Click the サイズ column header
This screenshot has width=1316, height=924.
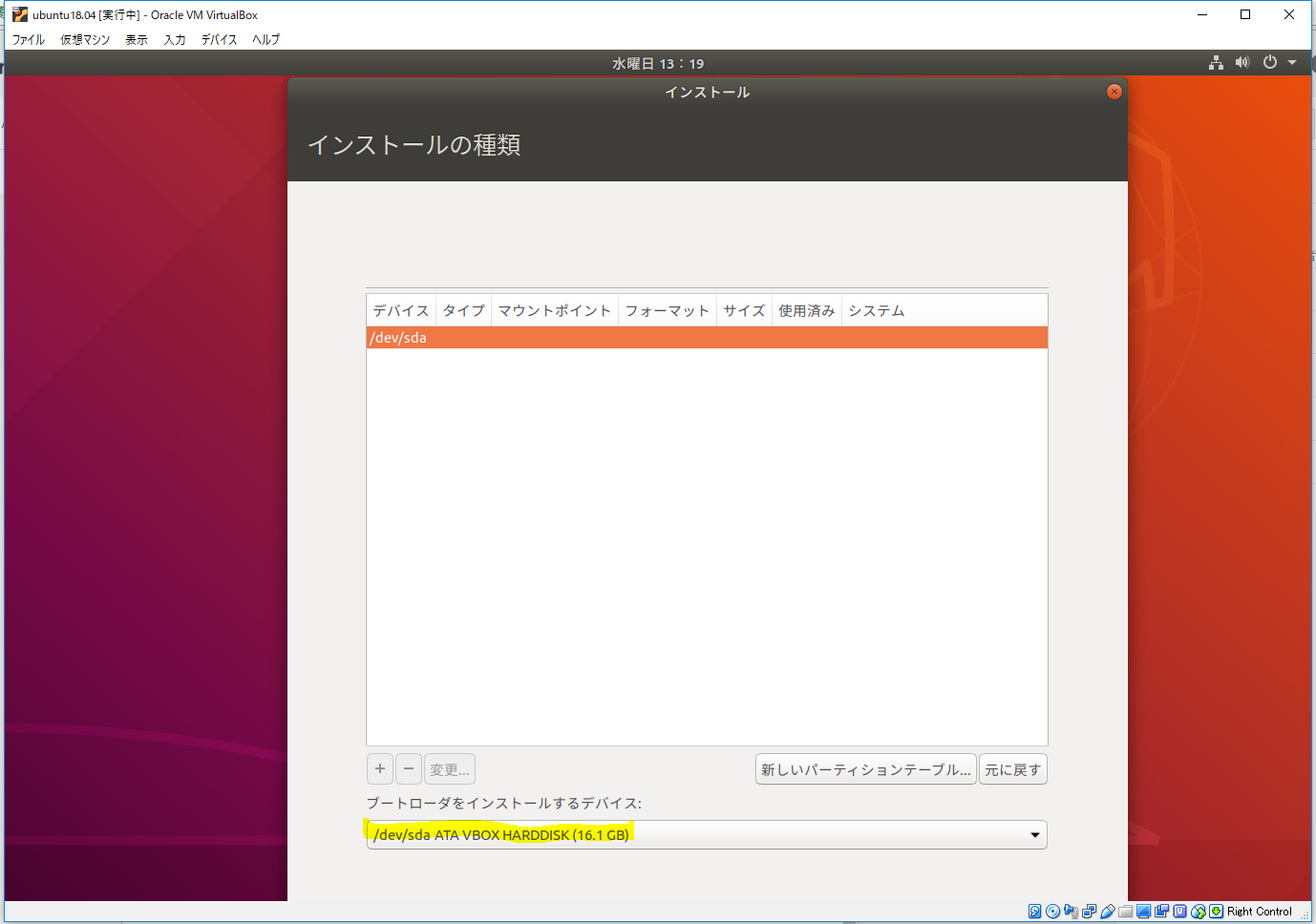point(744,310)
